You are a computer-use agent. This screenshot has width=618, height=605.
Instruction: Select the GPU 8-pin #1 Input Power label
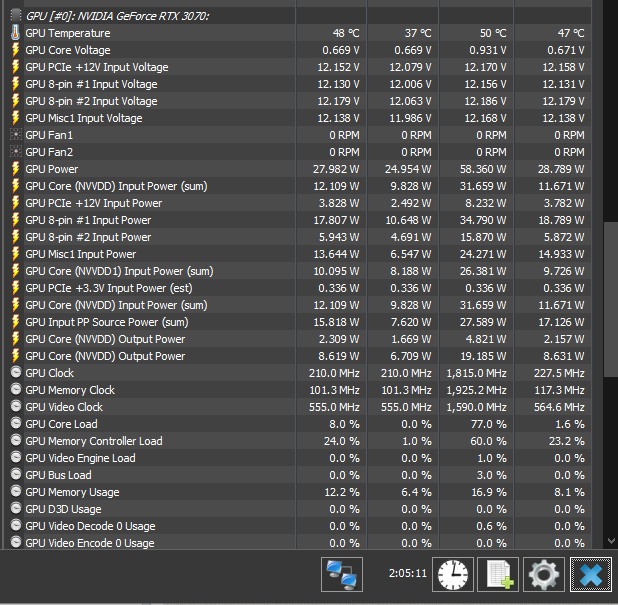pos(88,220)
